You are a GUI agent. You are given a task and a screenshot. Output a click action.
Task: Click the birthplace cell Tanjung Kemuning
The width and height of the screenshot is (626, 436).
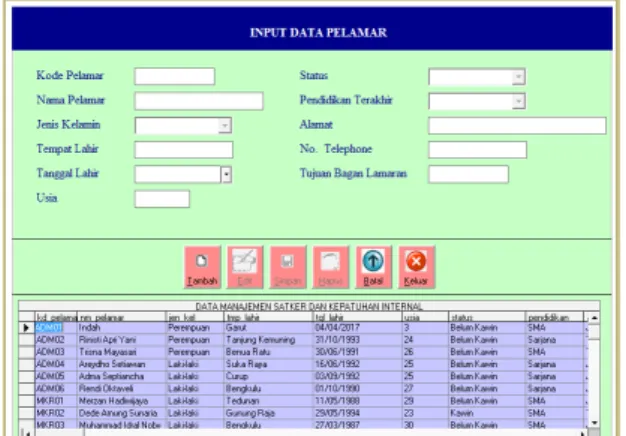[268, 340]
